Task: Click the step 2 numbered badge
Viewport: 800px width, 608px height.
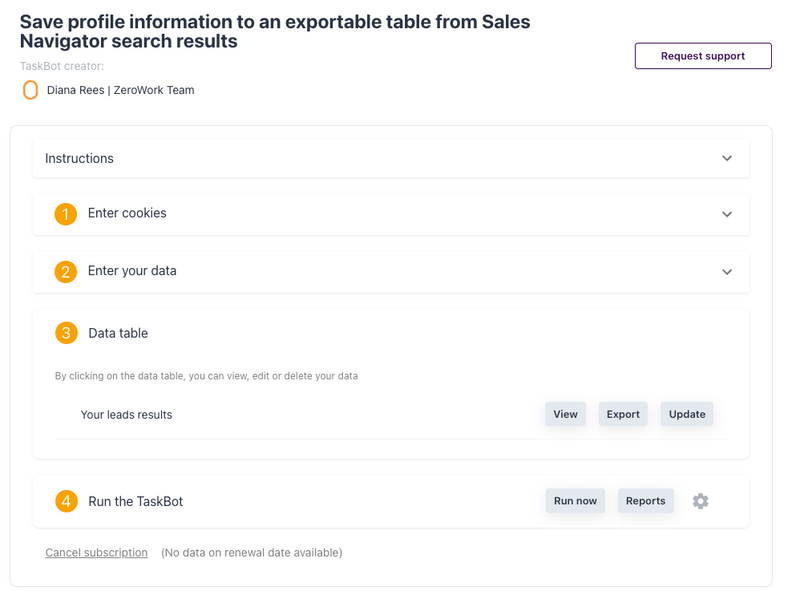Action: coord(65,271)
